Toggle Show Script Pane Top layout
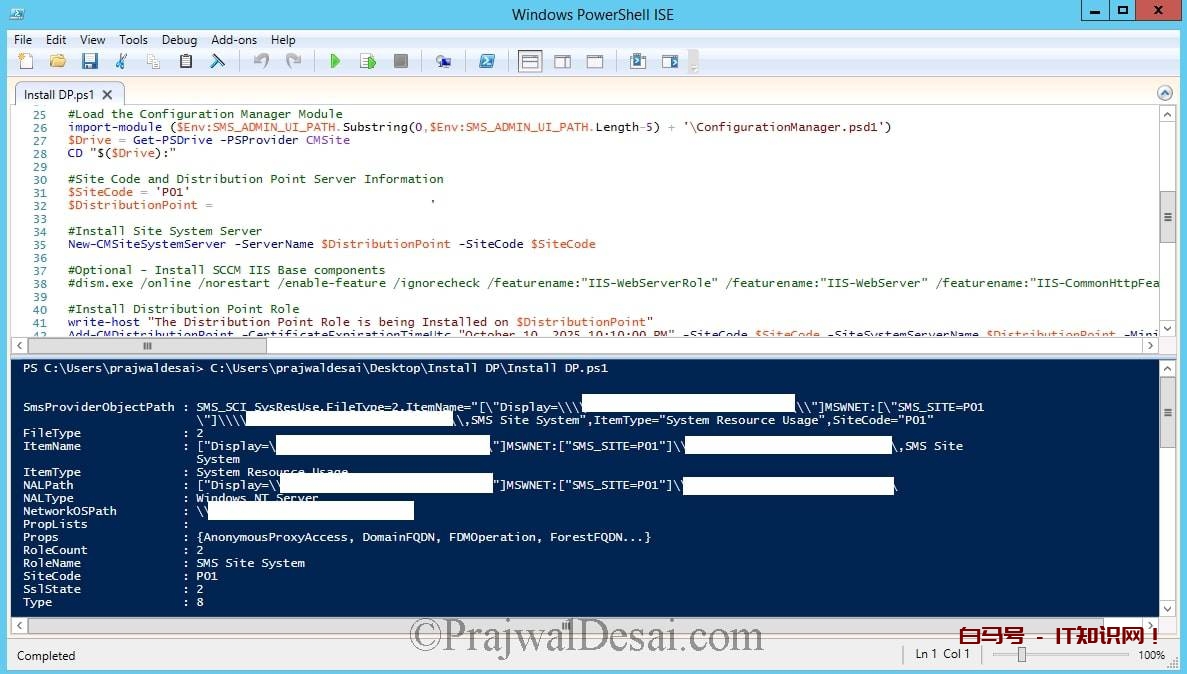 tap(530, 62)
